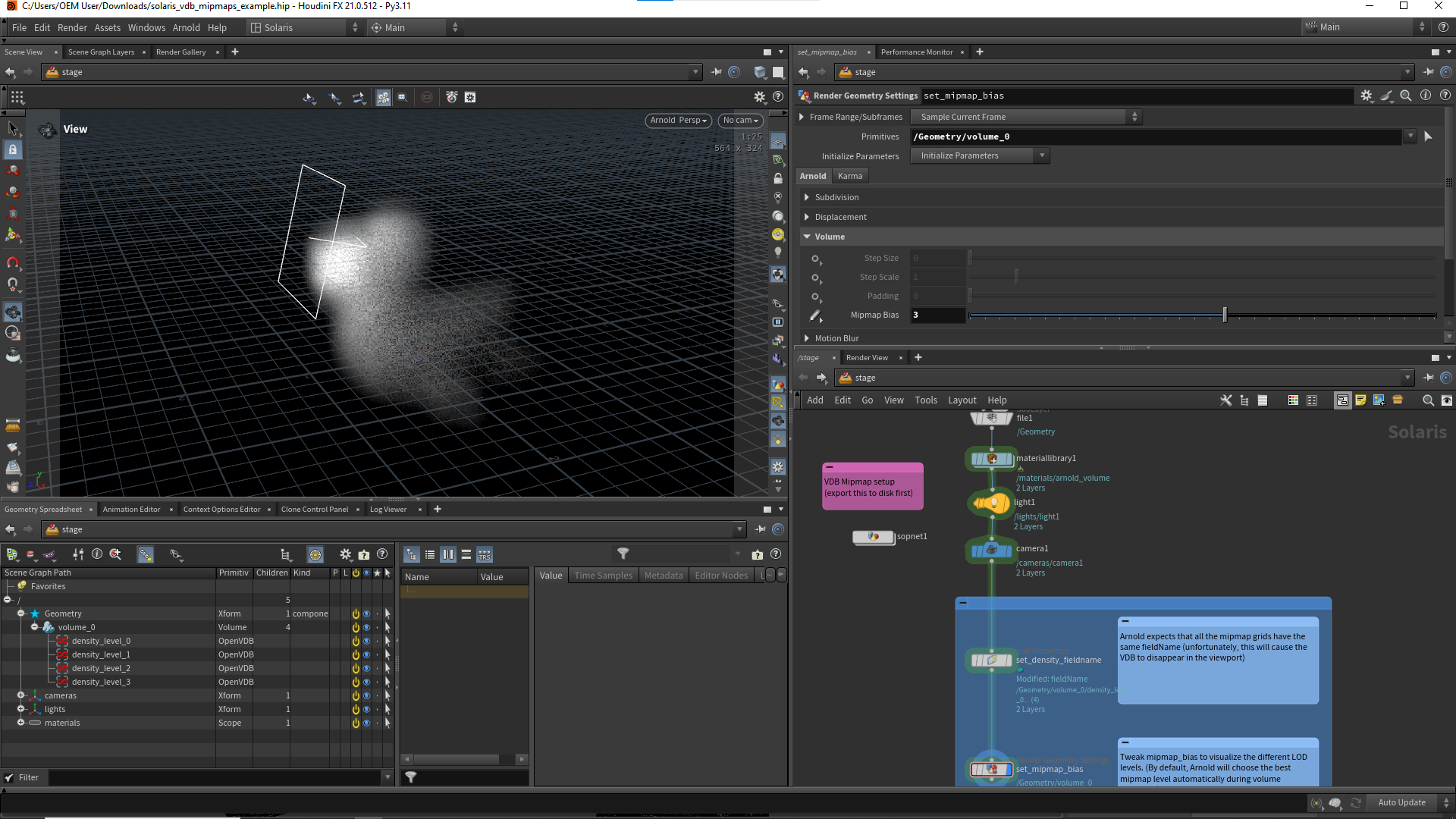This screenshot has width=1456, height=819.
Task: Click the sopnet1 node icon
Action: coord(874,537)
